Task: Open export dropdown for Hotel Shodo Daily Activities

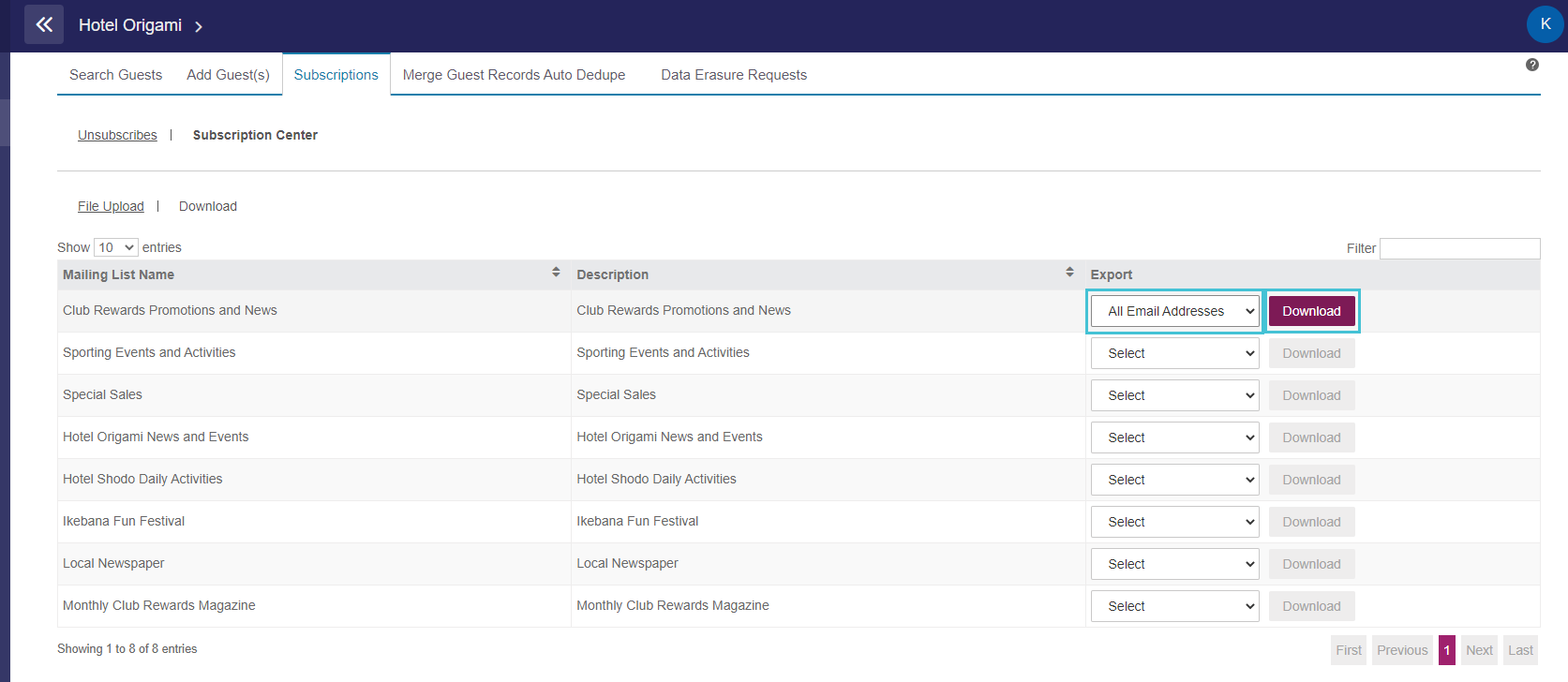Action: [x=1175, y=480]
